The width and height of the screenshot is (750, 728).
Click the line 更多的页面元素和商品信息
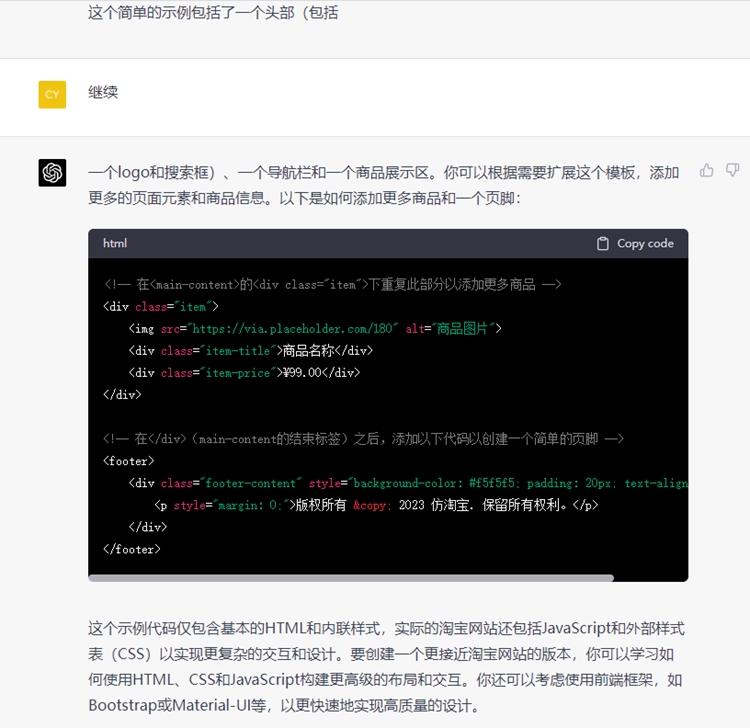click(304, 198)
